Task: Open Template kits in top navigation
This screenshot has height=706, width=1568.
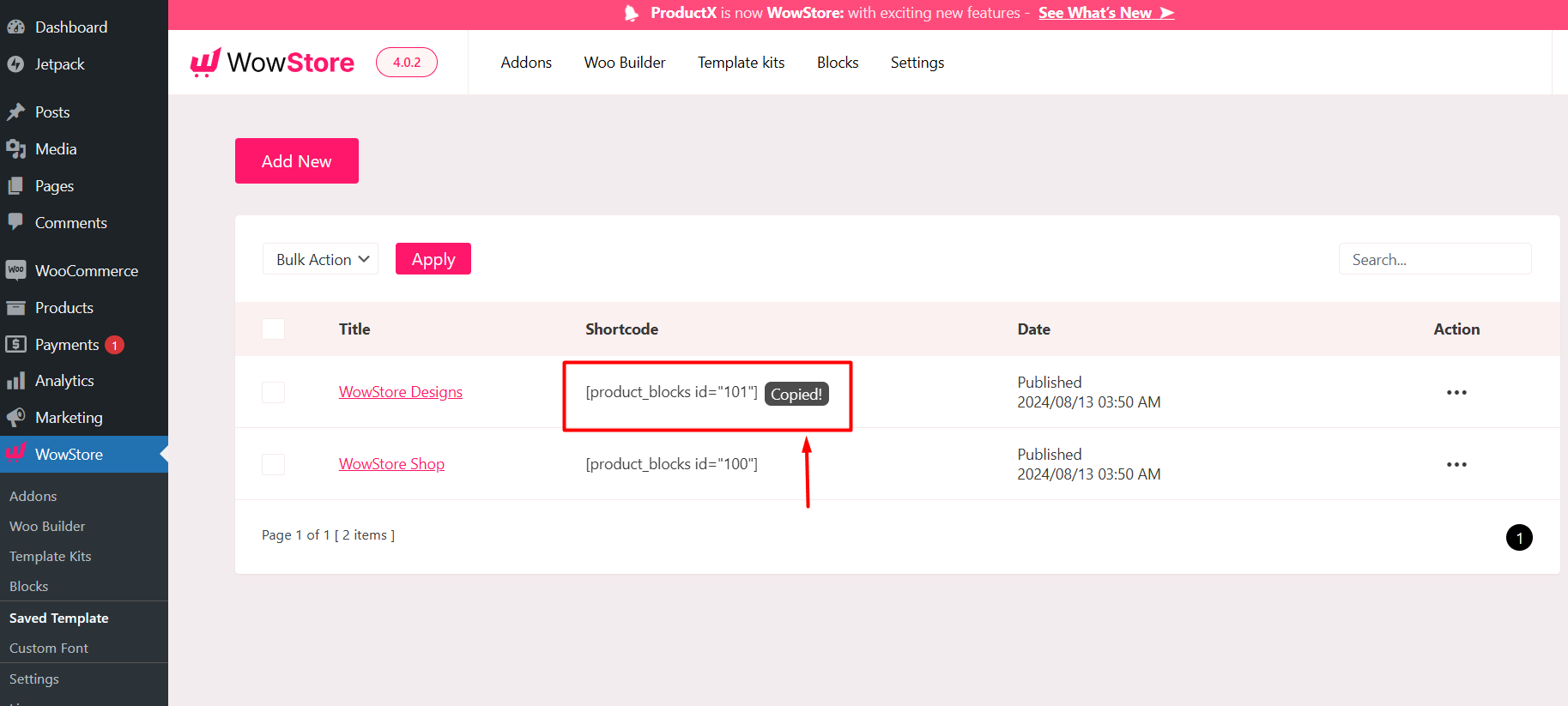Action: [x=741, y=63]
